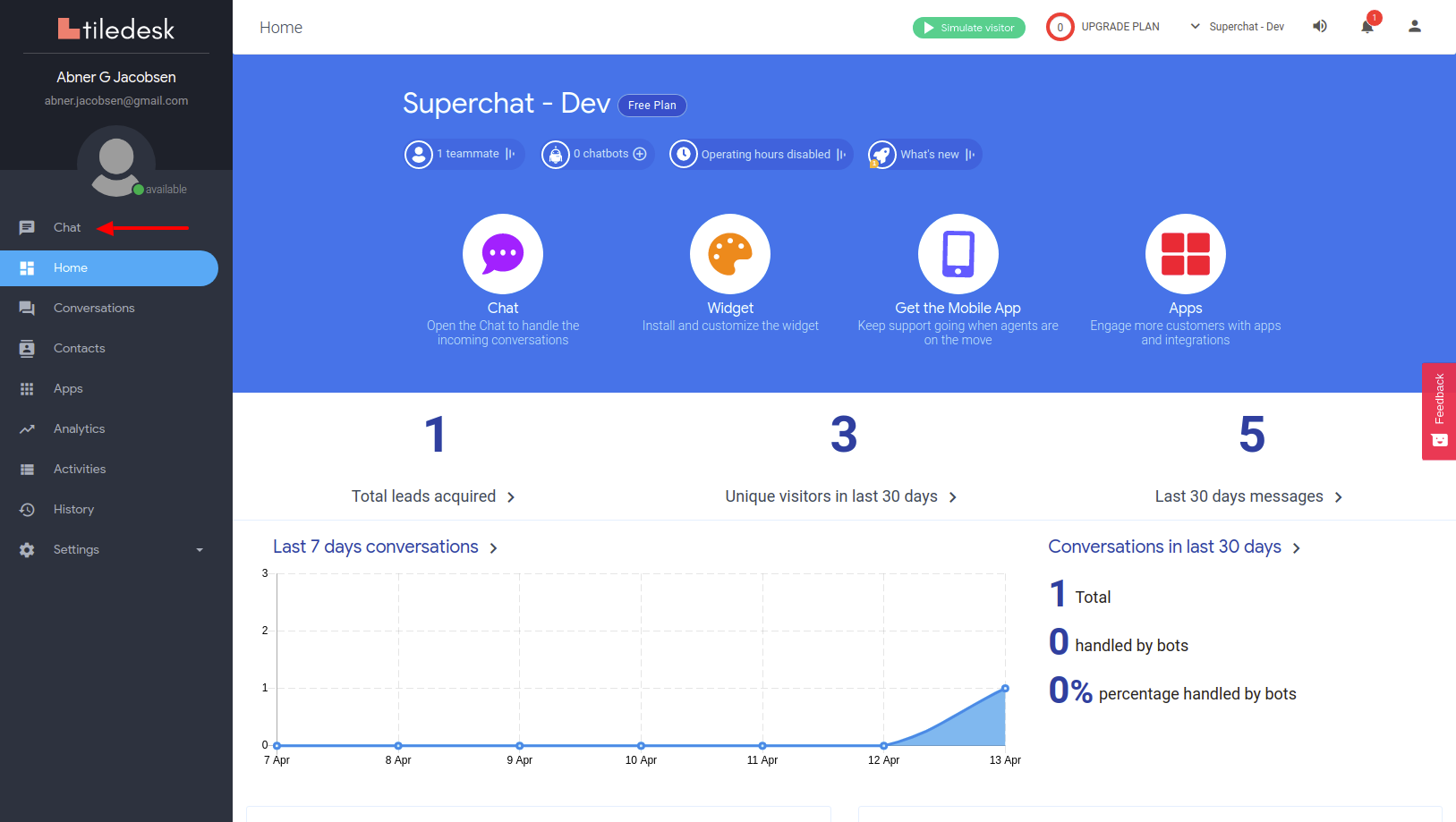Click the Analytics trend line icon

(x=27, y=429)
